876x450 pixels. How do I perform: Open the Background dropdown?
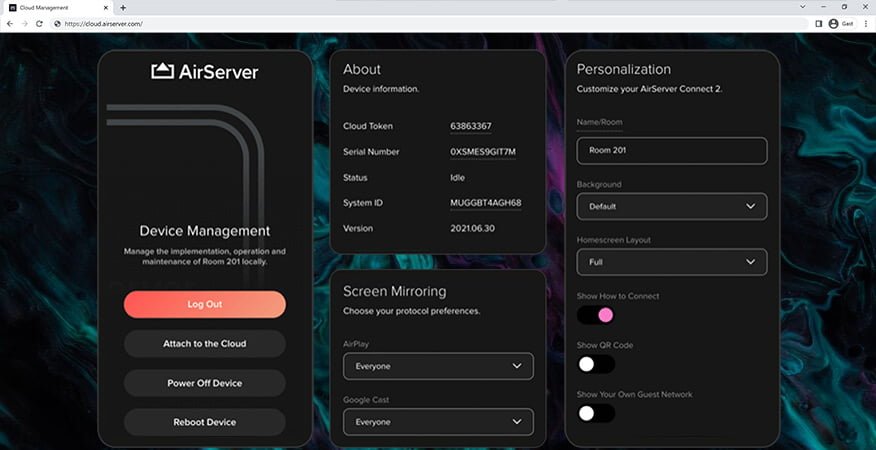672,206
